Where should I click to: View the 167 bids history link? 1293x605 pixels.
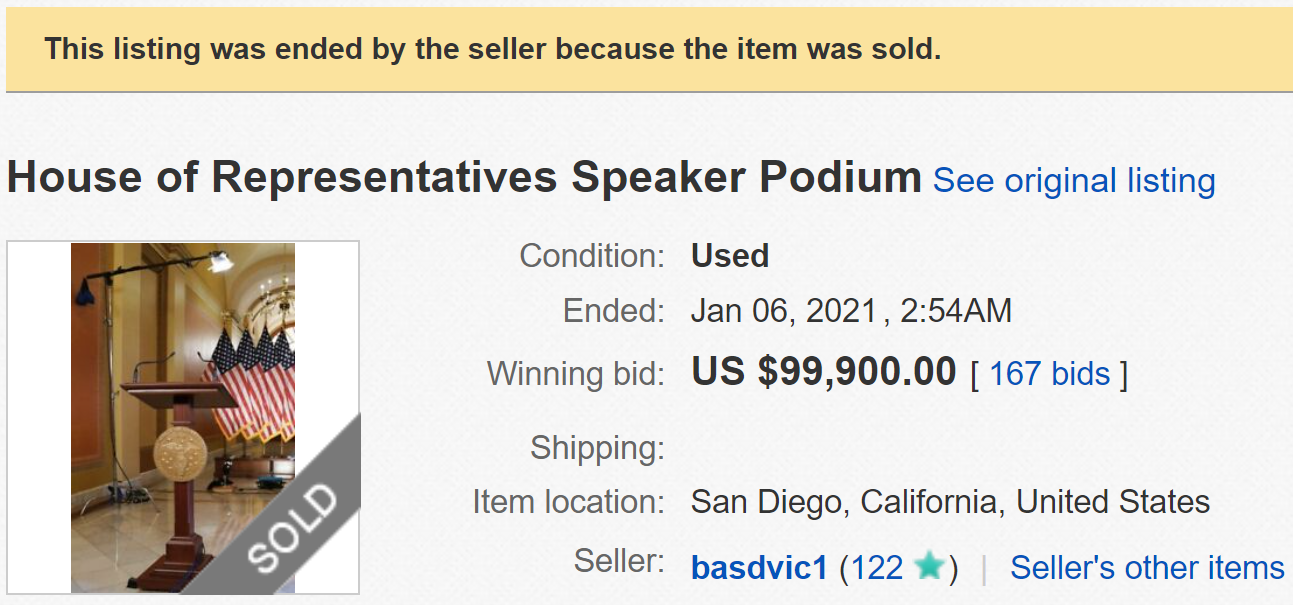(x=1049, y=374)
